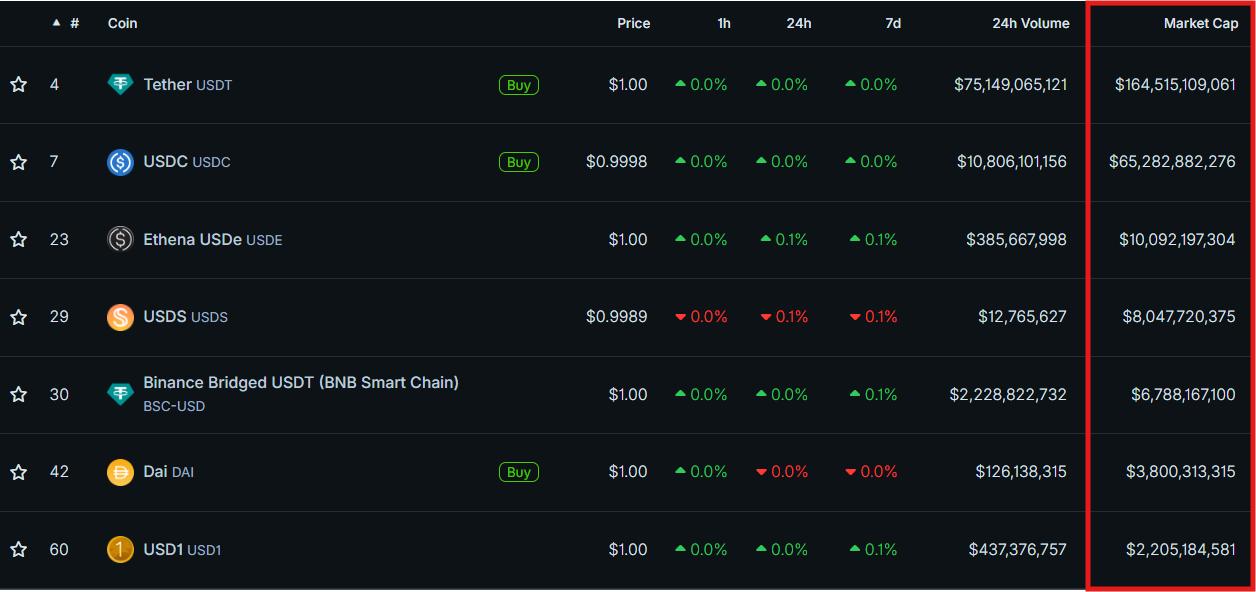Click the USDC coin logo icon

120,162
